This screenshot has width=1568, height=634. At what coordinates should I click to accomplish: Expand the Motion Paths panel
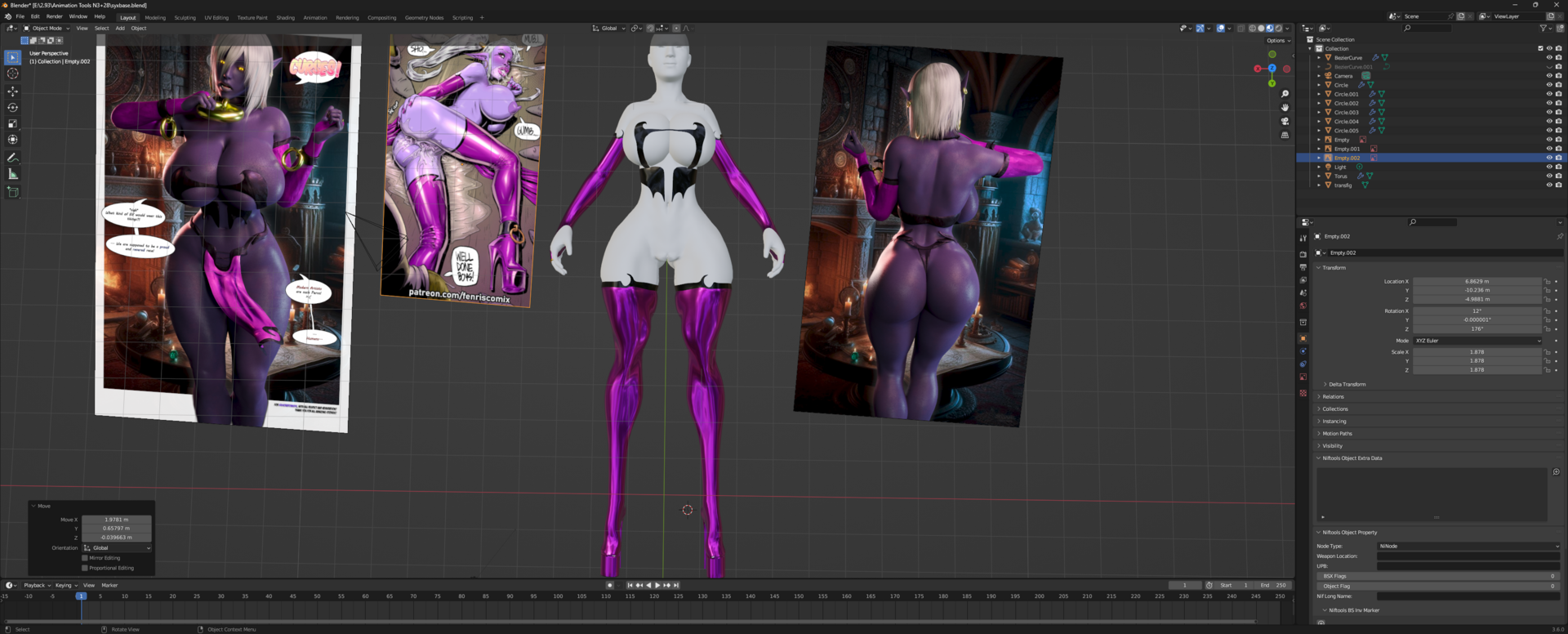(1335, 433)
